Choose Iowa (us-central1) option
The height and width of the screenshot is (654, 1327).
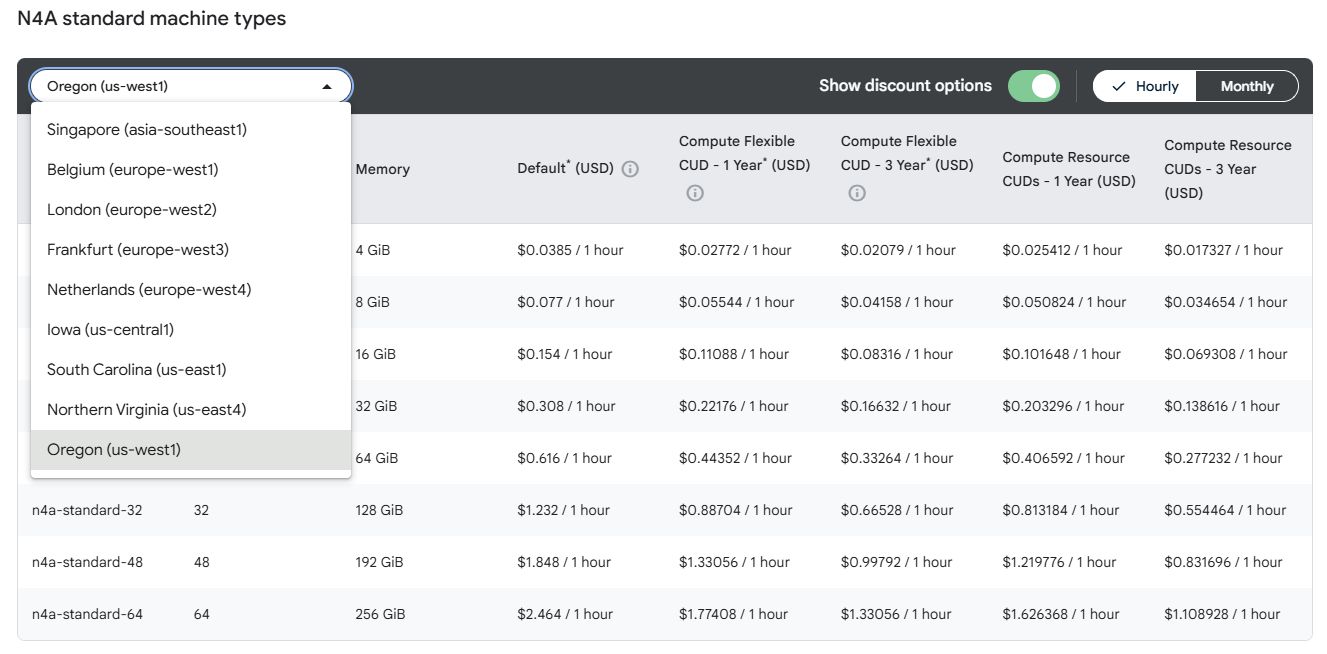click(110, 330)
